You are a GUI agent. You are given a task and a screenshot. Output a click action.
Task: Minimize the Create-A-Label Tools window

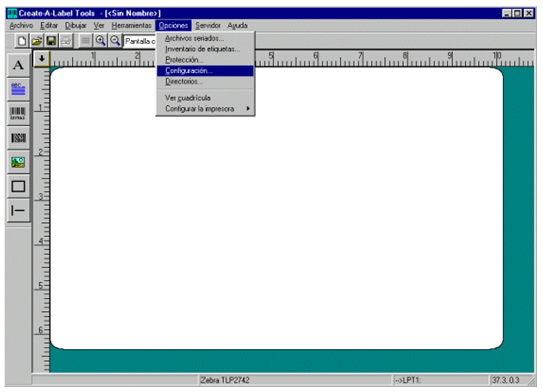click(x=506, y=13)
